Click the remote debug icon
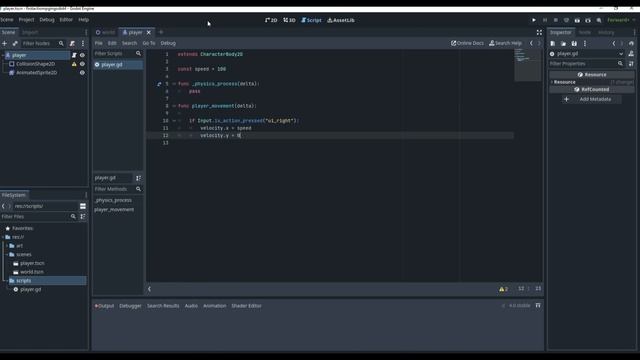The image size is (640, 360). coord(566,20)
